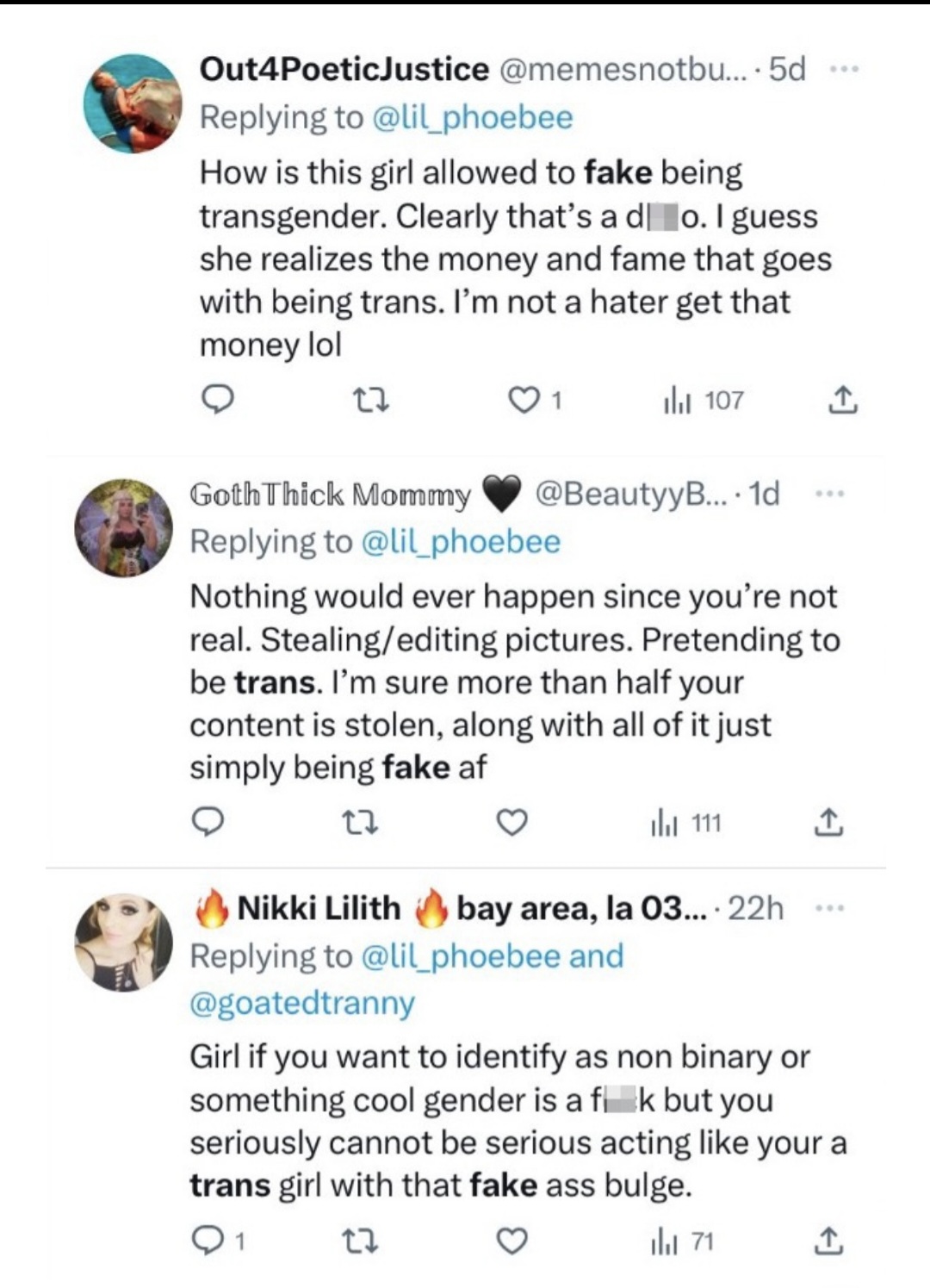This screenshot has width=930, height=1288.
Task: Retweet GothThick Mommy's post
Action: [x=360, y=824]
